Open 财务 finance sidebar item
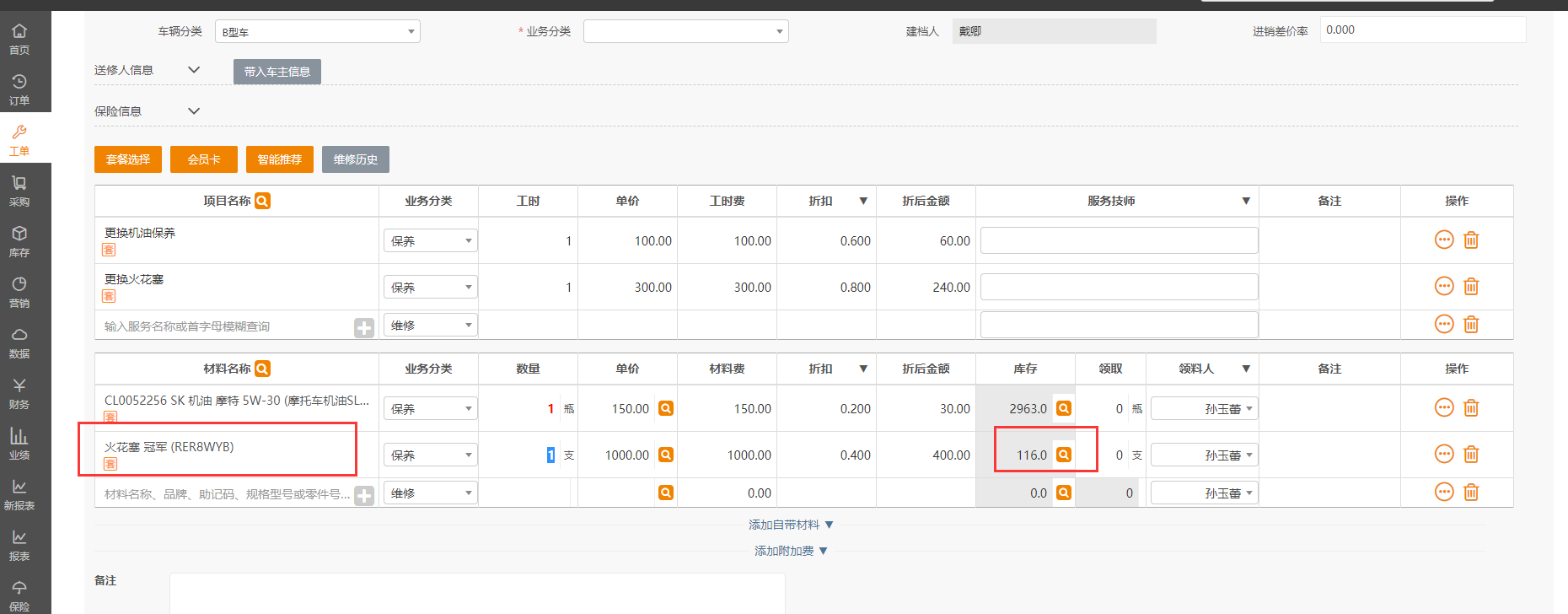Screen dimensions: 1568x614 pyautogui.click(x=19, y=393)
